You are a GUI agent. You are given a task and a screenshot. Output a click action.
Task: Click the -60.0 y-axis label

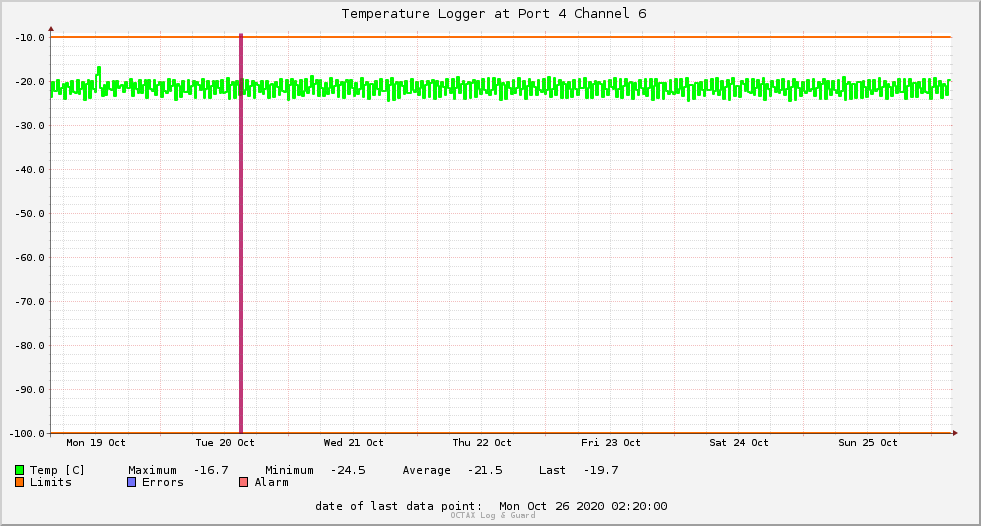pos(29,258)
